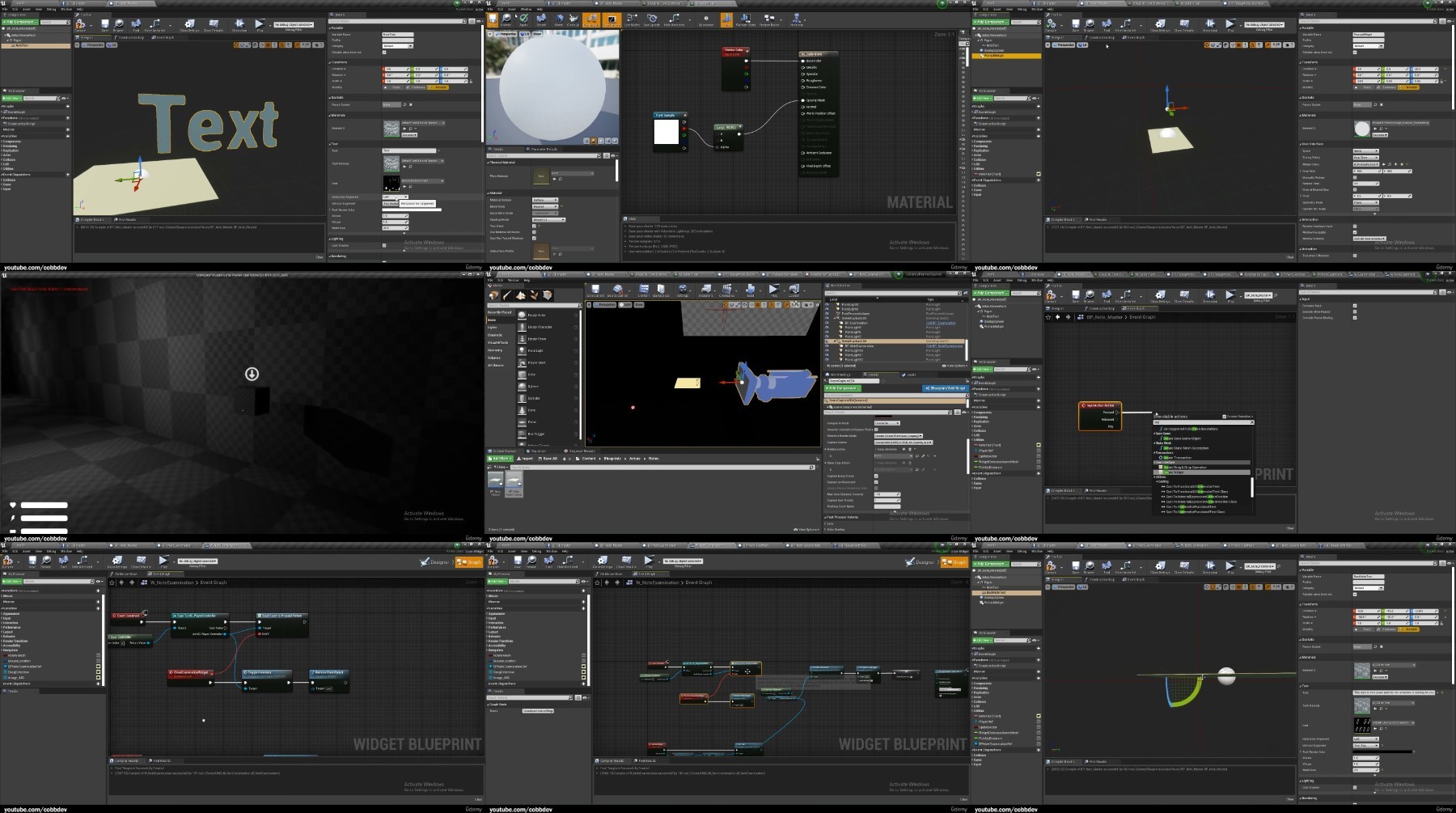Expand Post Process Volume section in level editor
1456x813 pixels.
(x=826, y=517)
